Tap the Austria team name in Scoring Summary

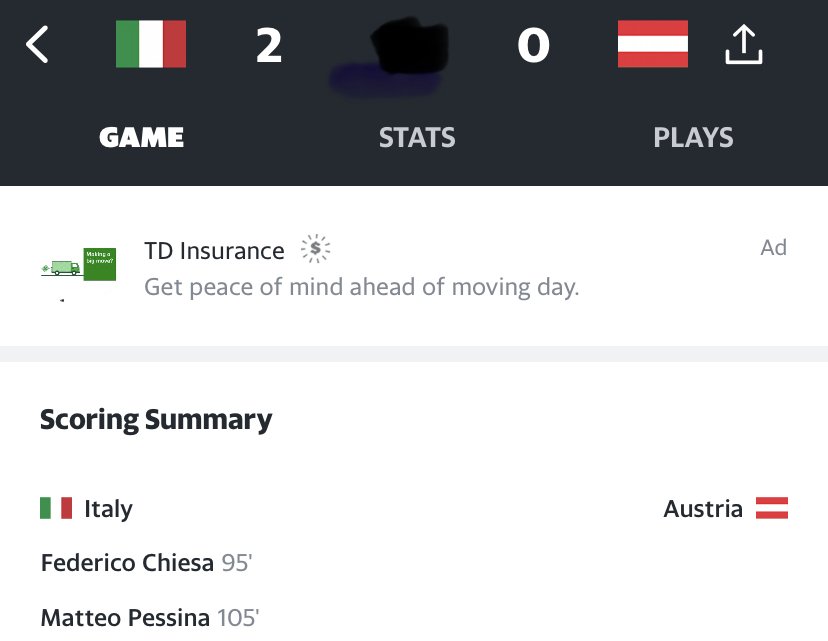click(703, 509)
